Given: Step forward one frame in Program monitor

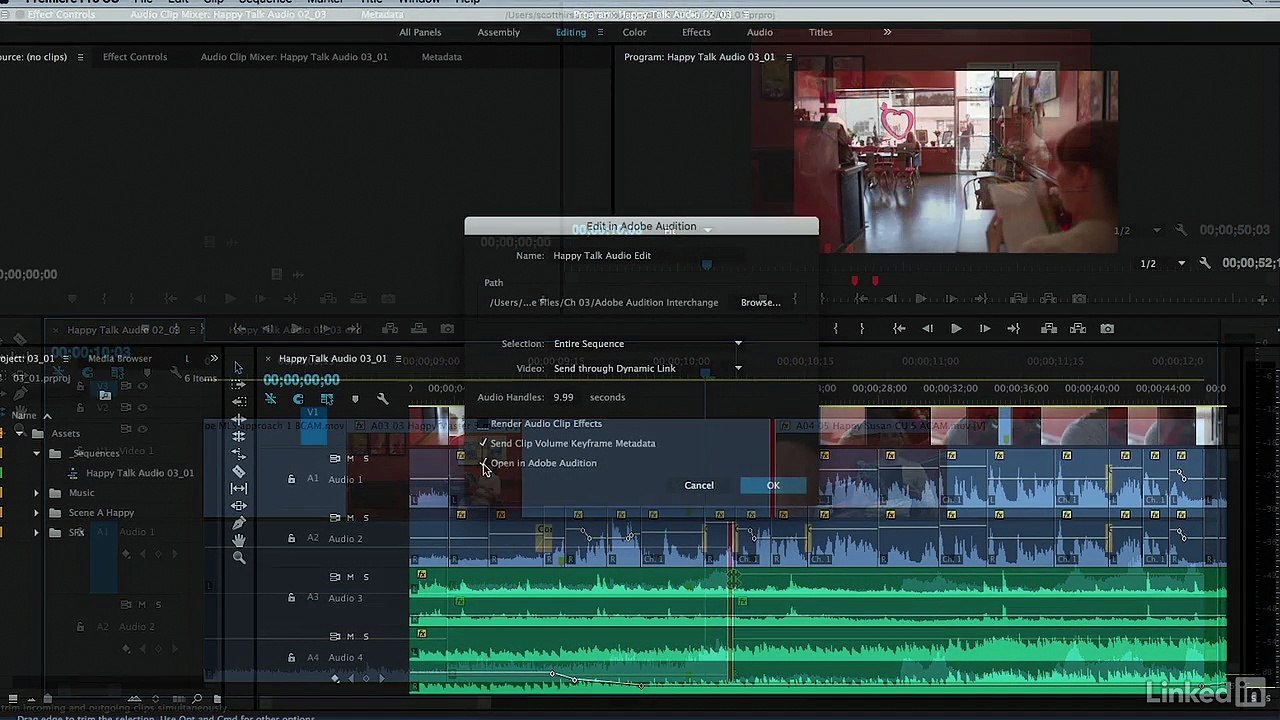Looking at the screenshot, I should (985, 328).
